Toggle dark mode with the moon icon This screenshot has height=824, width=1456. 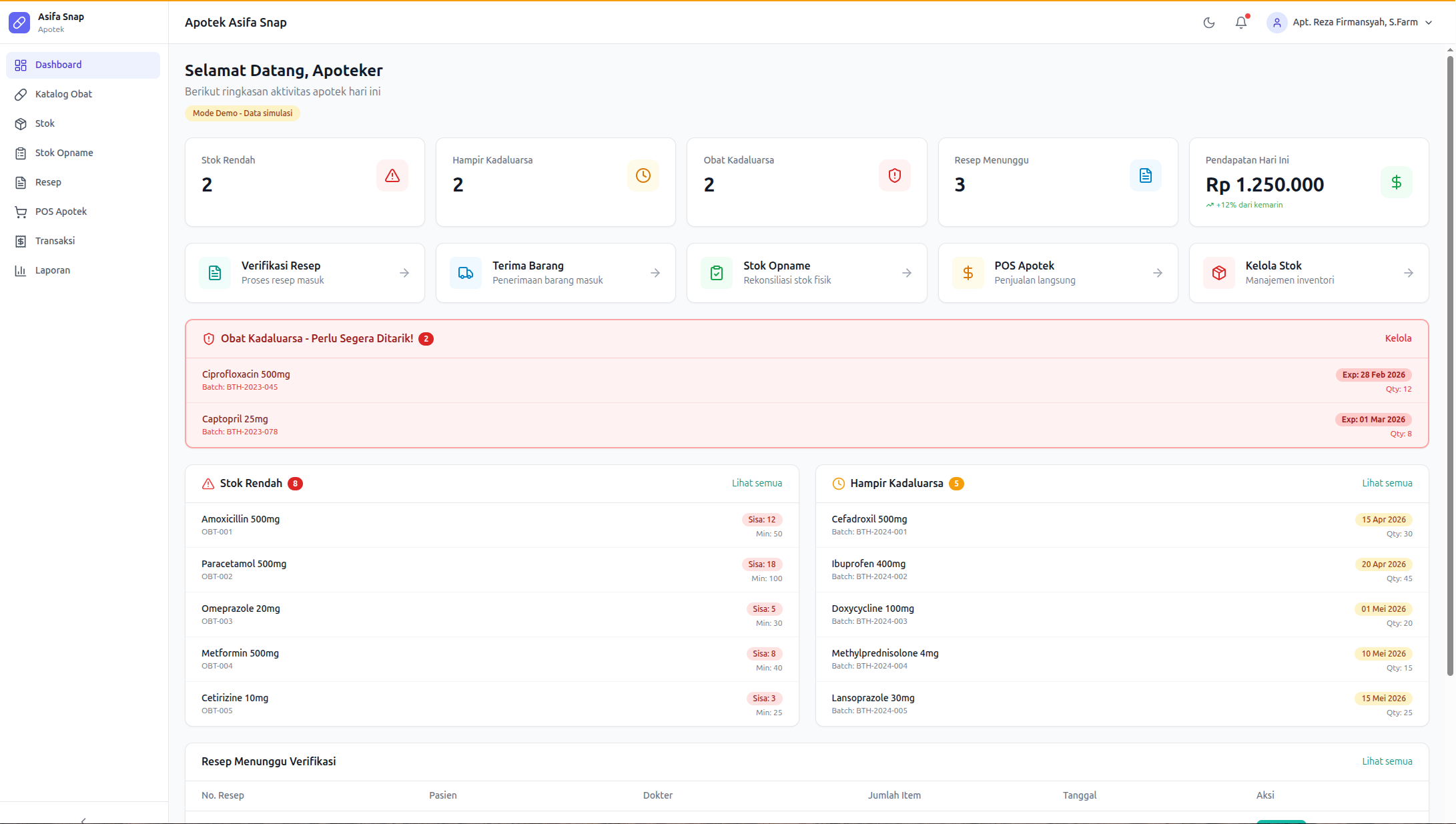coord(1208,23)
